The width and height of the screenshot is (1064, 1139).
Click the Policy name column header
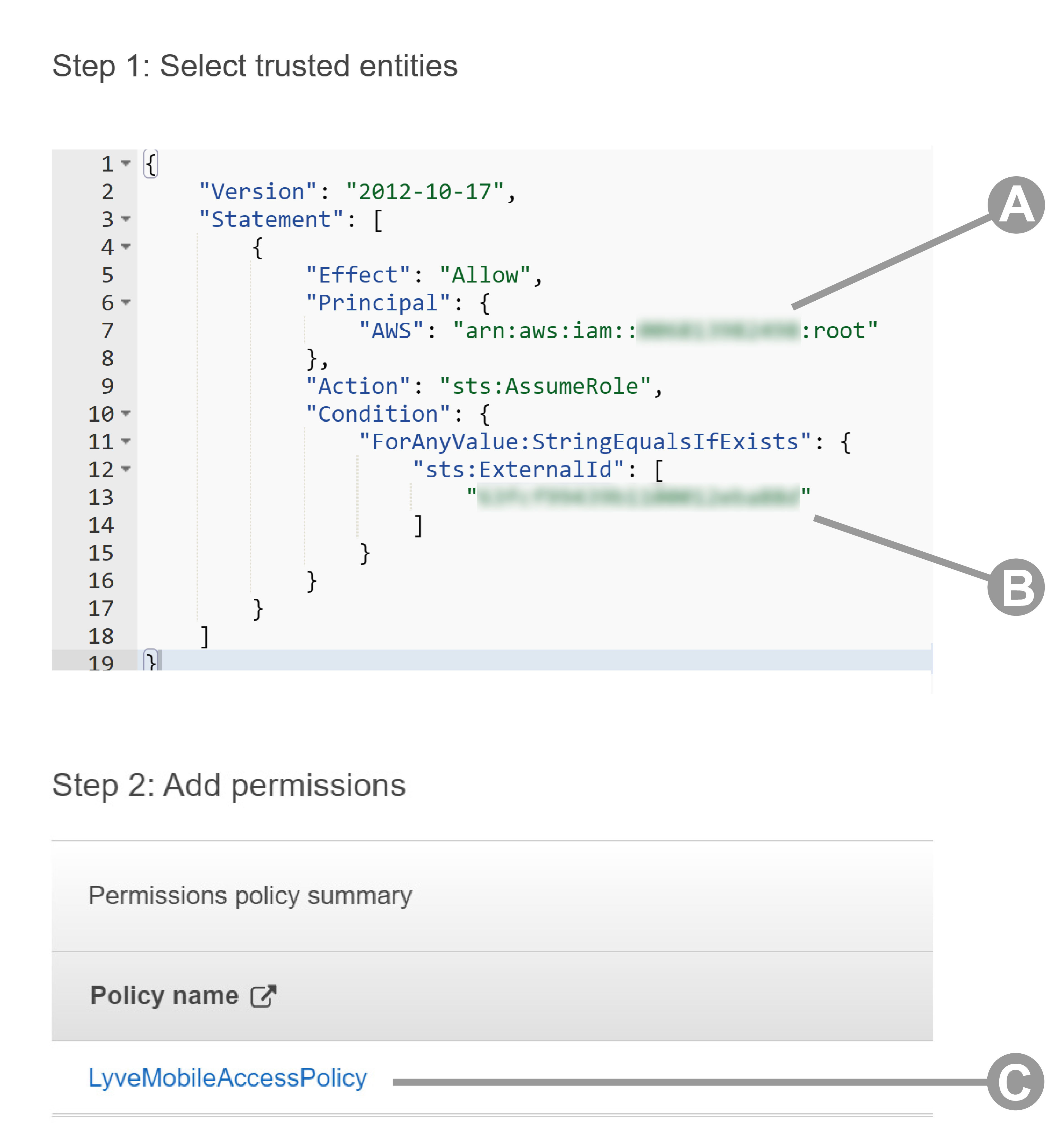[164, 996]
